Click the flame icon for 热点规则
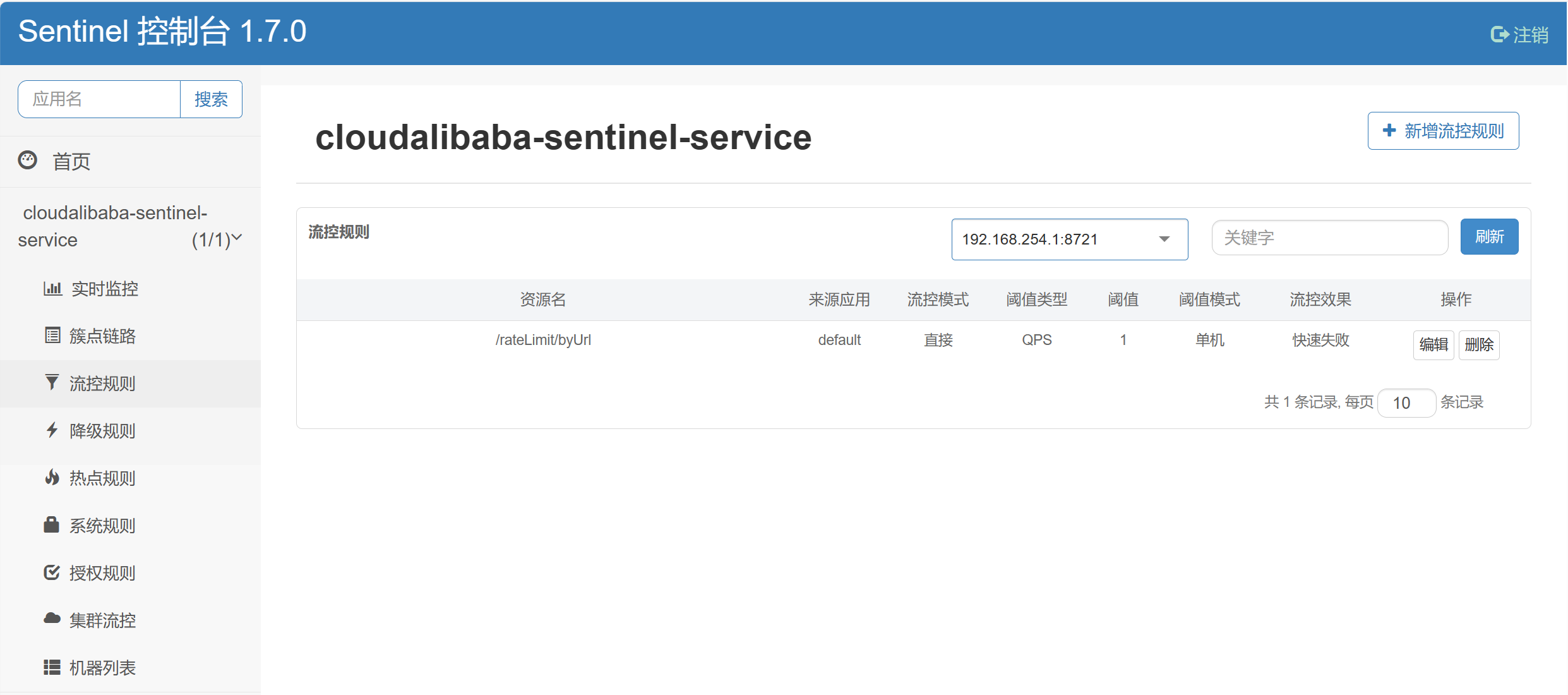1568x695 pixels. tap(52, 477)
